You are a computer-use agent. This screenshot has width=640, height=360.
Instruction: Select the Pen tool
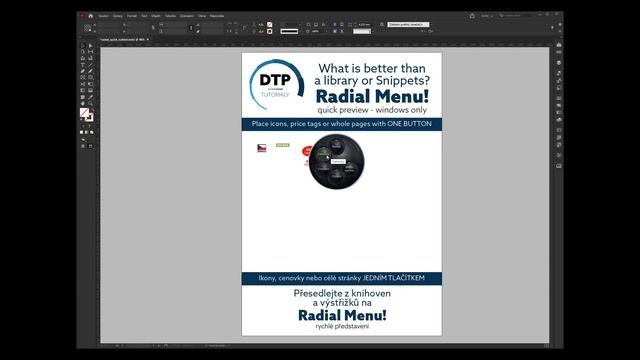coord(82,71)
